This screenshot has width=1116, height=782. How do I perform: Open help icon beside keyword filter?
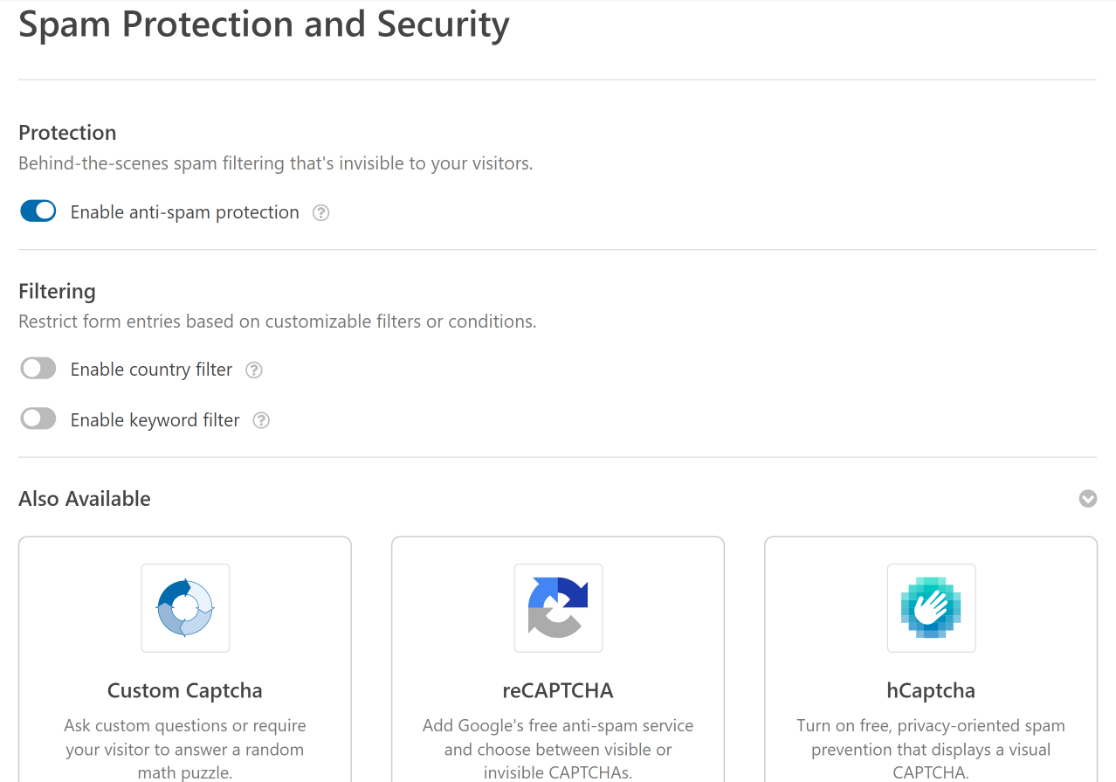pyautogui.click(x=261, y=421)
